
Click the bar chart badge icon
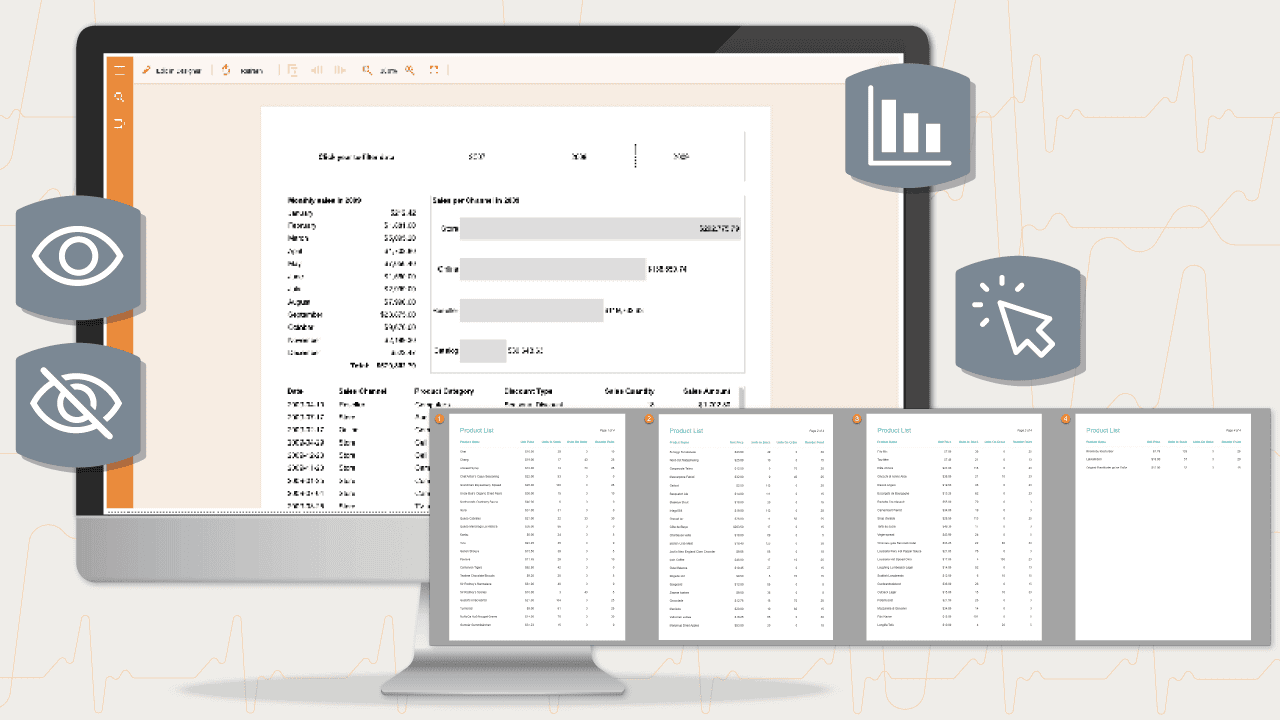tap(908, 127)
